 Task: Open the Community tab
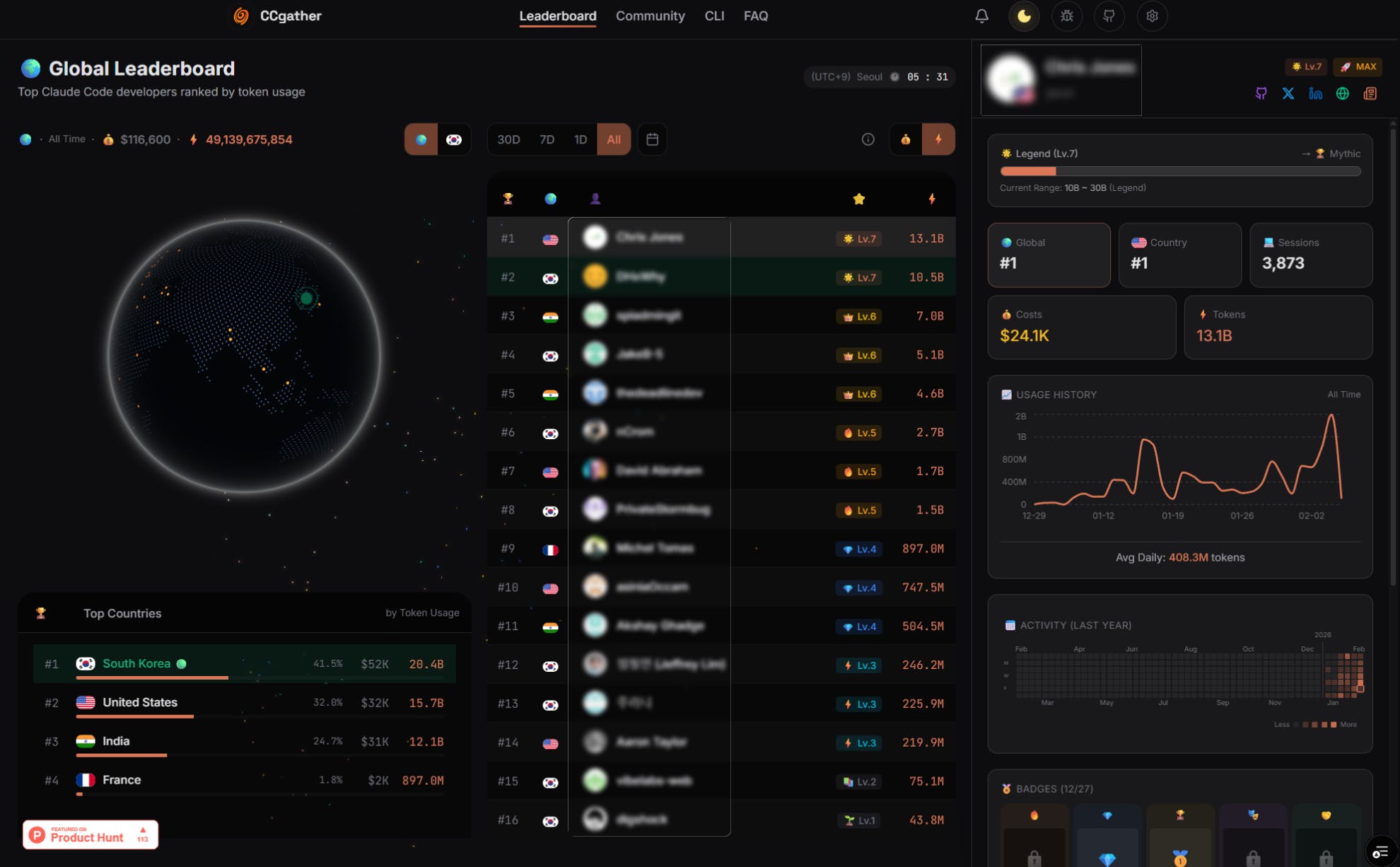pyautogui.click(x=650, y=16)
